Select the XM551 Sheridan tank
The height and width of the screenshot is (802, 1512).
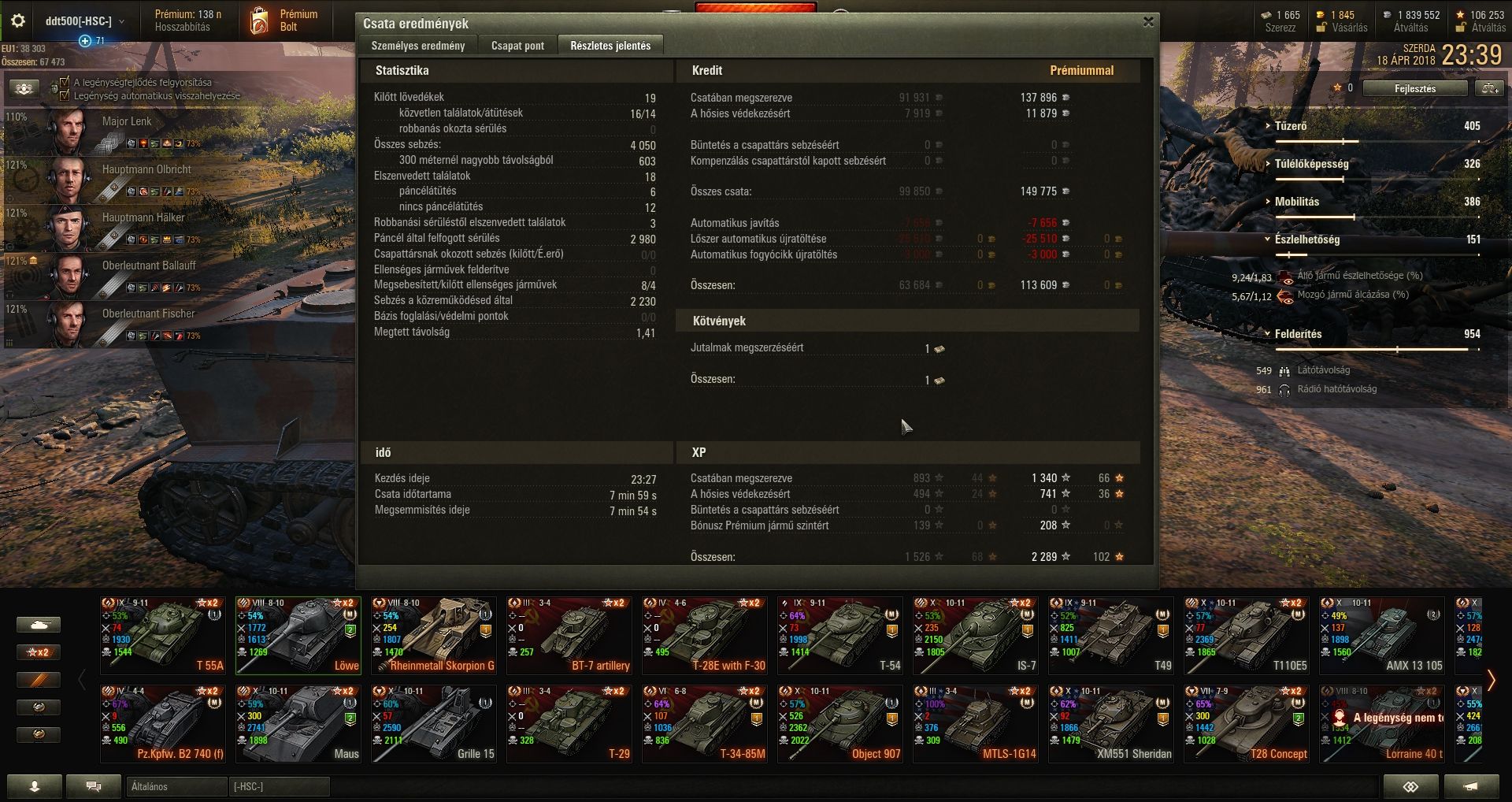click(x=1111, y=723)
